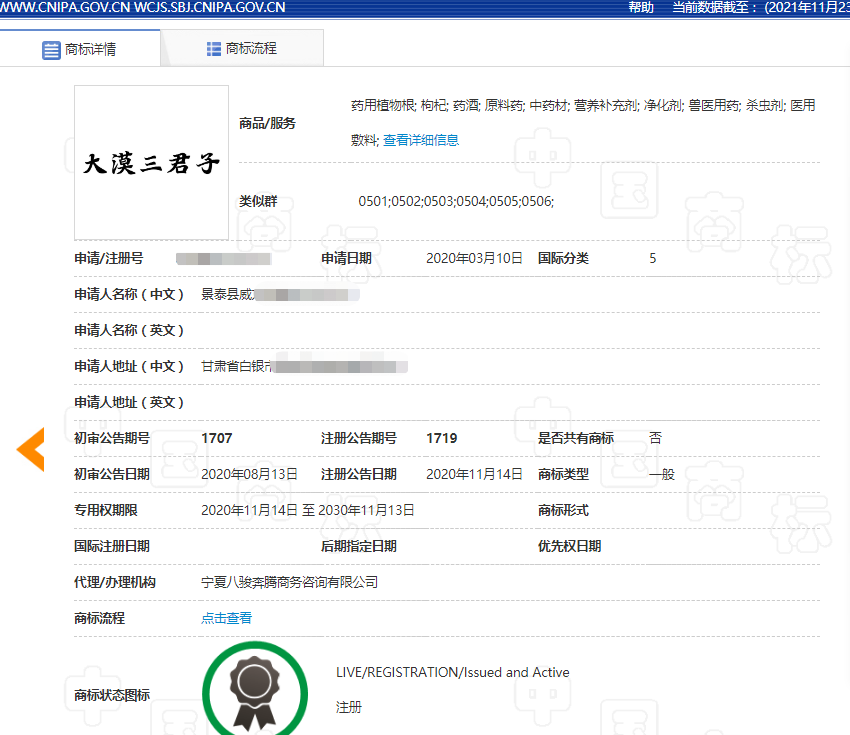Viewport: 850px width, 735px height.
Task: Click the orange left arrow
Action: pos(31,449)
